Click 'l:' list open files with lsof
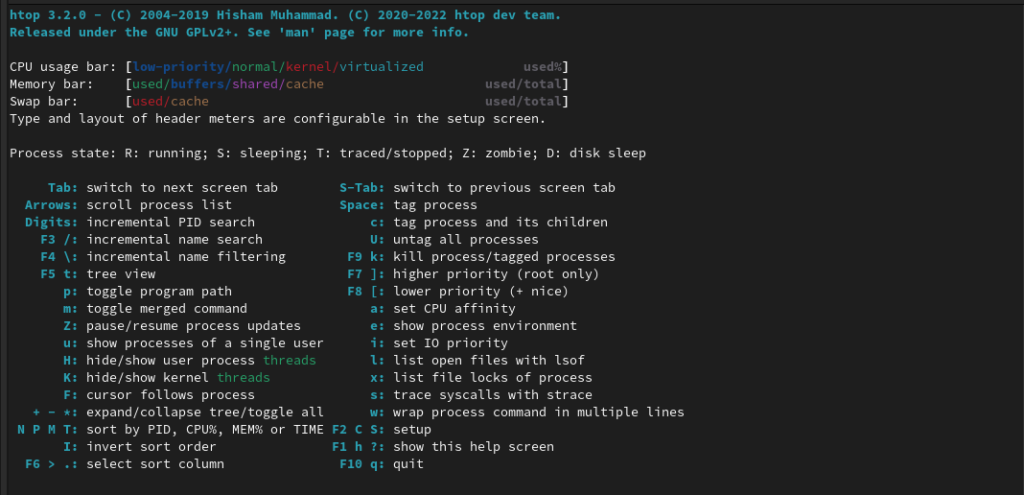The image size is (1024, 495). (477, 360)
